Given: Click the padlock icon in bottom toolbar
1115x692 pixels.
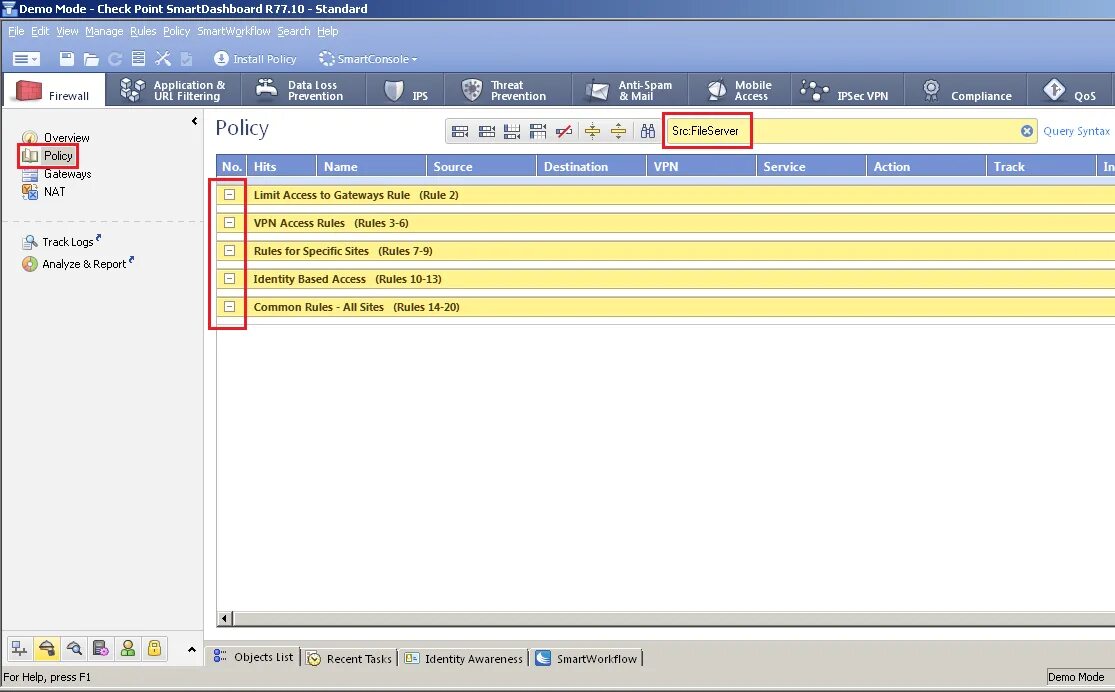Looking at the screenshot, I should point(154,648).
